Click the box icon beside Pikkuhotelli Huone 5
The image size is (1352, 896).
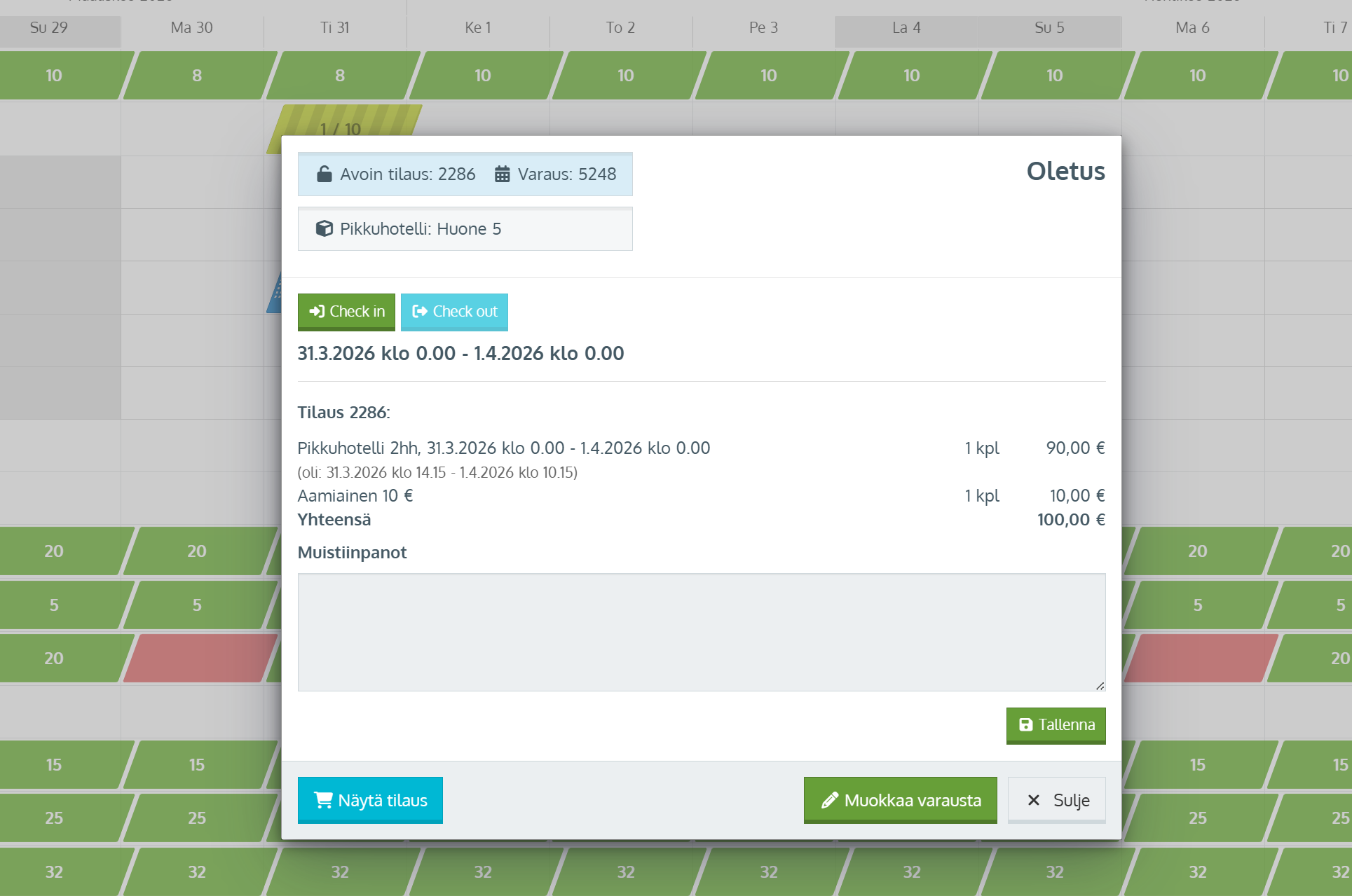[x=324, y=228]
